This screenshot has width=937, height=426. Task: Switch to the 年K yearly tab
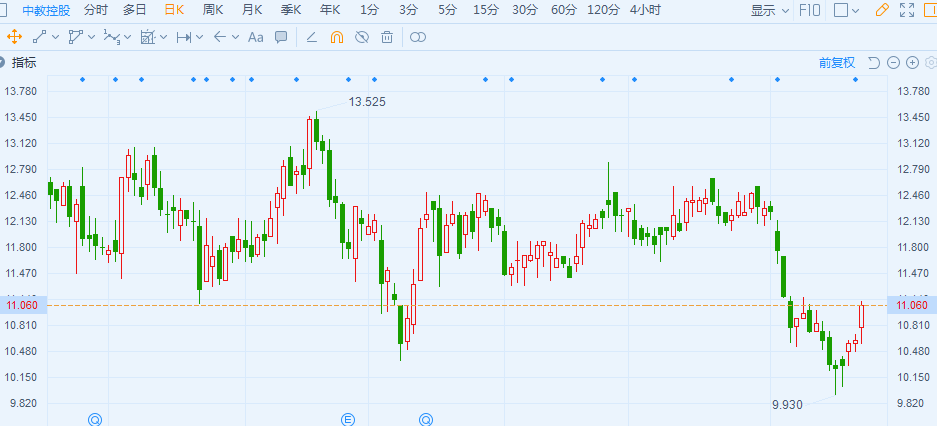(330, 10)
